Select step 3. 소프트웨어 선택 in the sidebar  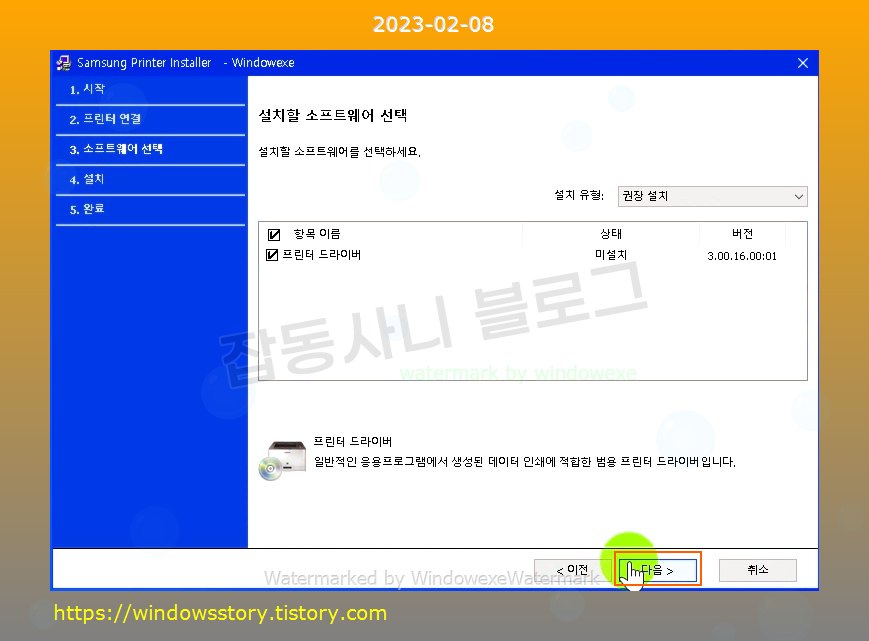116,149
